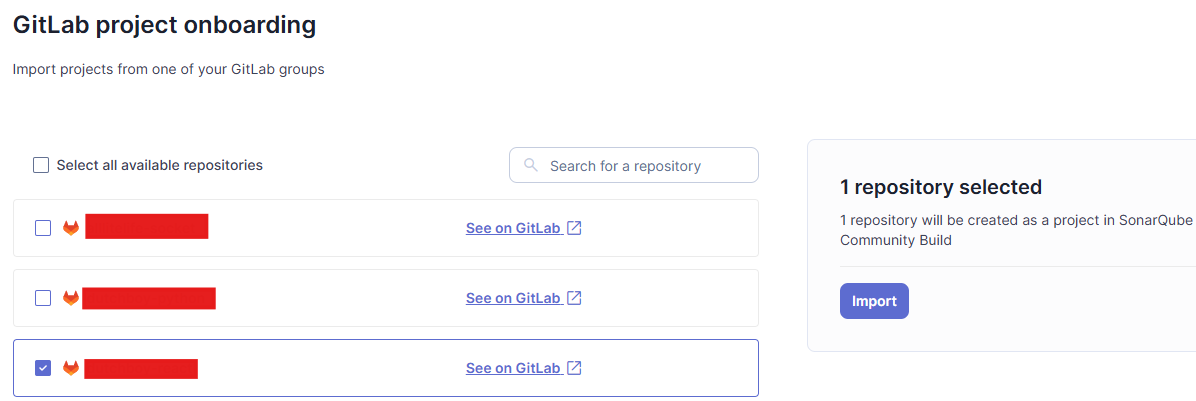Open the third row's See on GitLab link
Screen dimensions: 1196x401
[x=513, y=367]
